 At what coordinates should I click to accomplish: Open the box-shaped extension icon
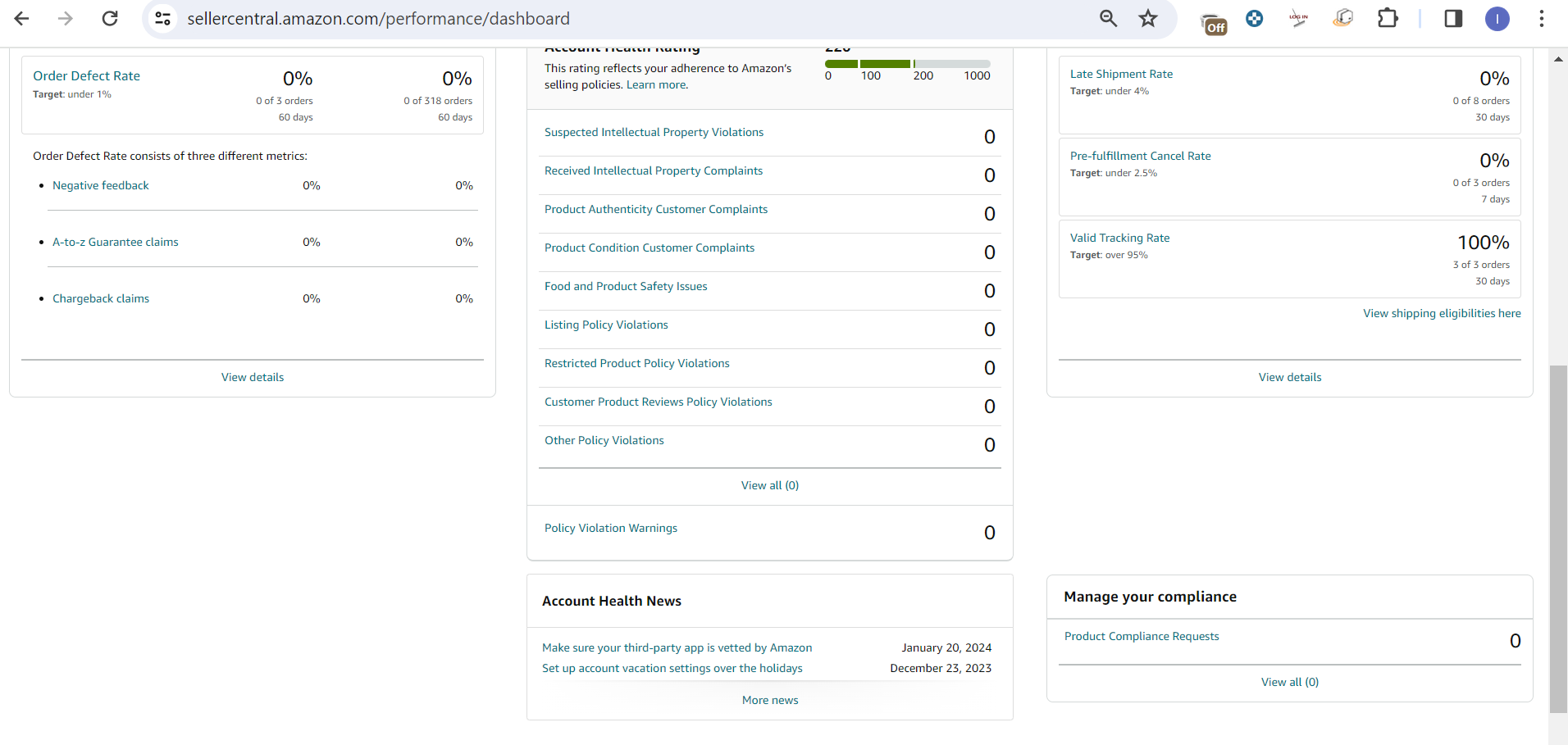[1342, 18]
